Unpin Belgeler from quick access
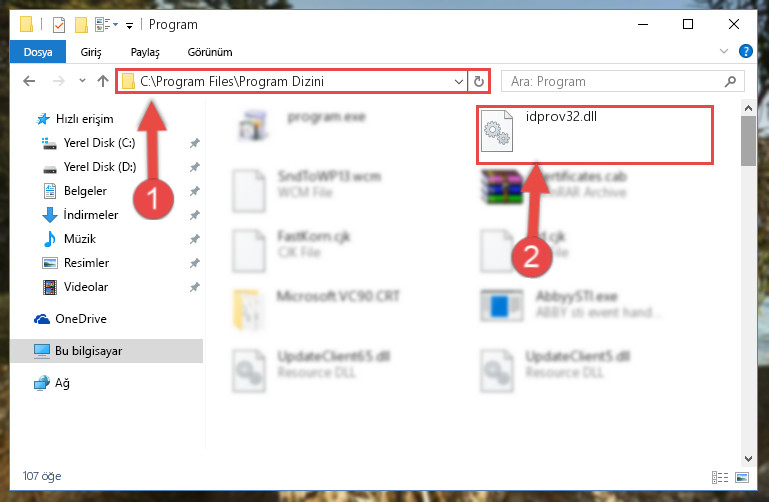 pyautogui.click(x=195, y=191)
